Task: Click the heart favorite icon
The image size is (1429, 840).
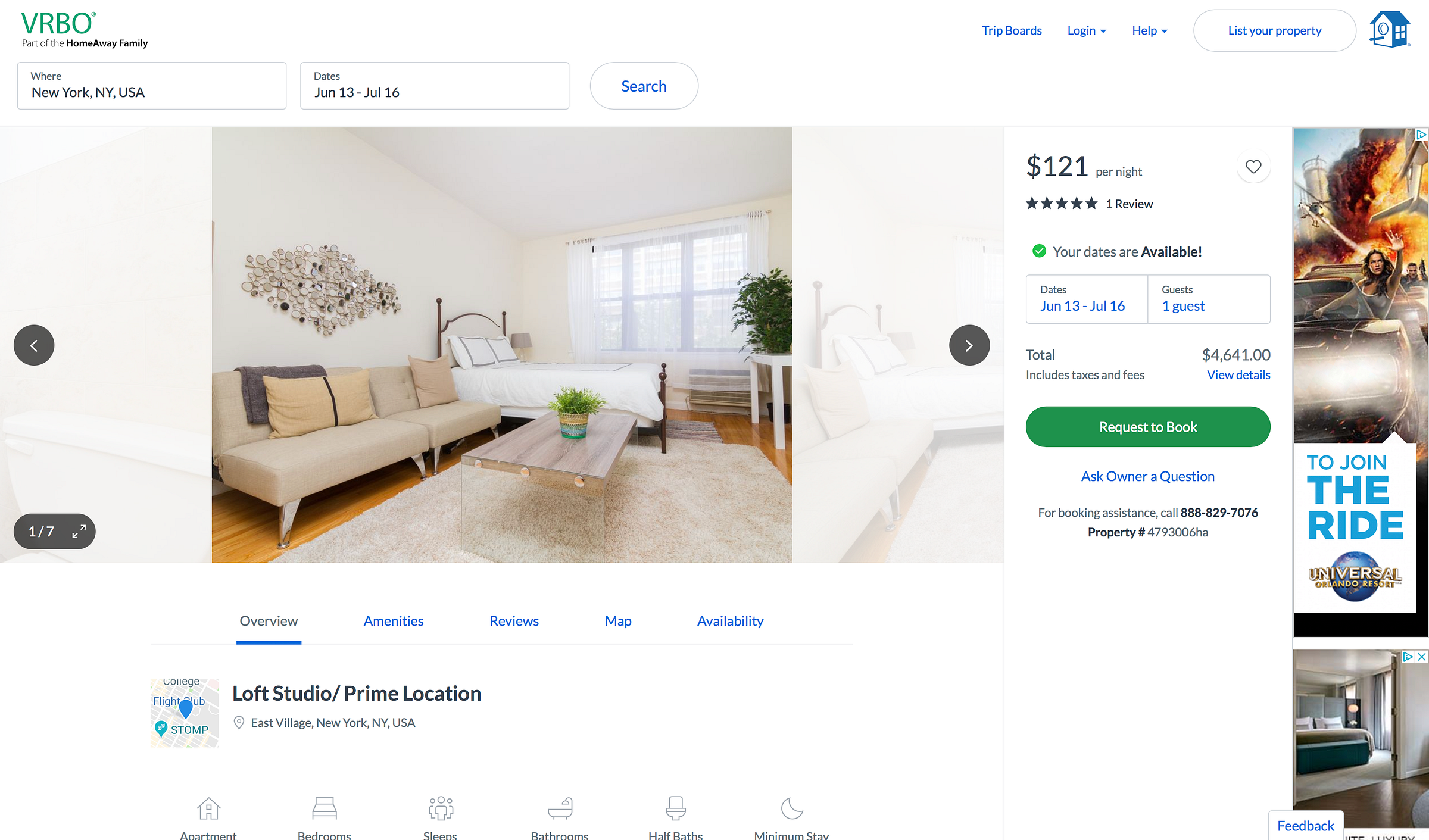Action: coord(1253,167)
